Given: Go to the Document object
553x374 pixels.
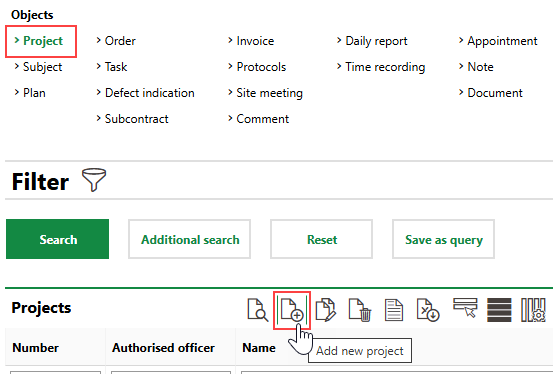Looking at the screenshot, I should point(495,93).
